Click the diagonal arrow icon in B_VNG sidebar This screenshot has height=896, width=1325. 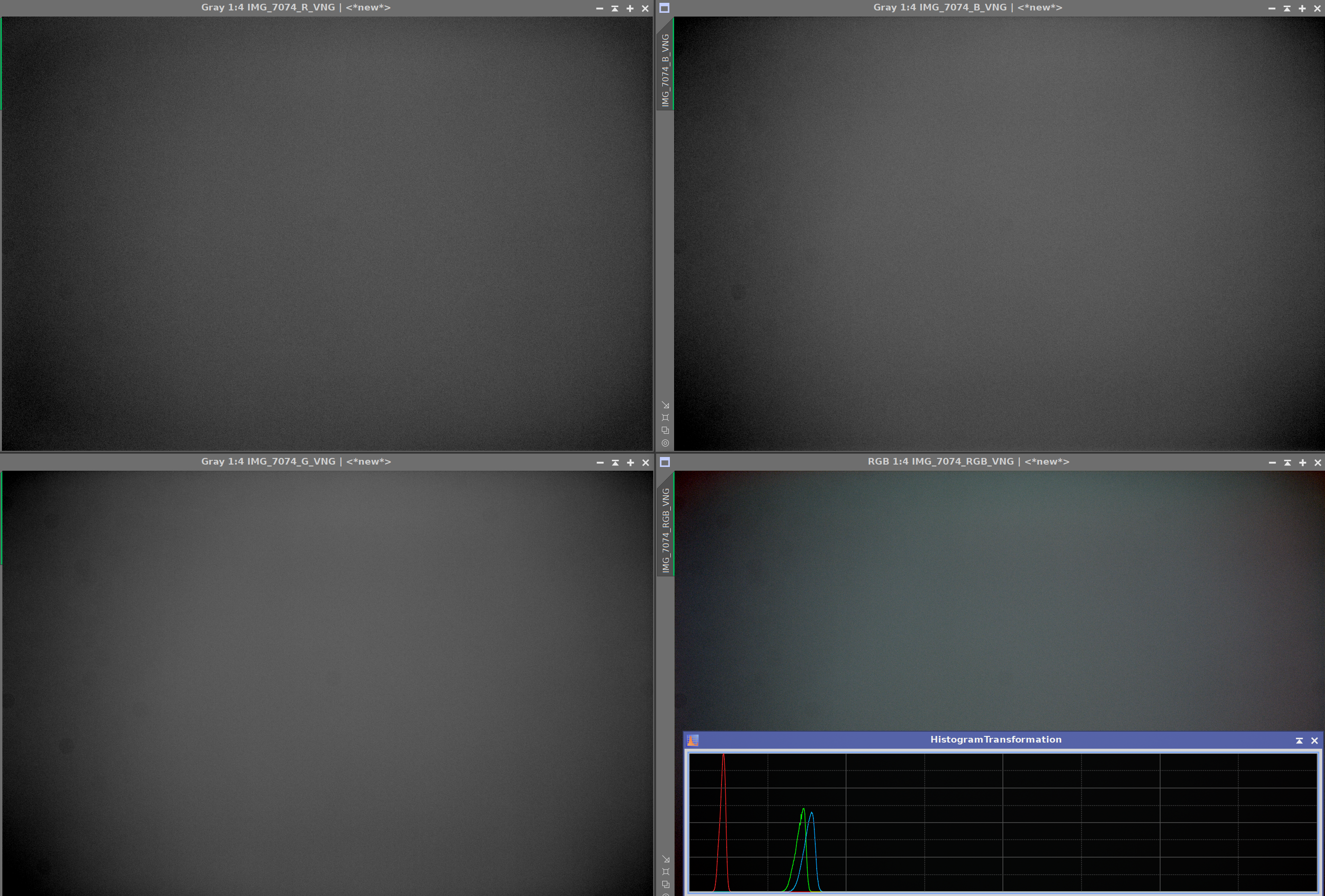point(666,405)
